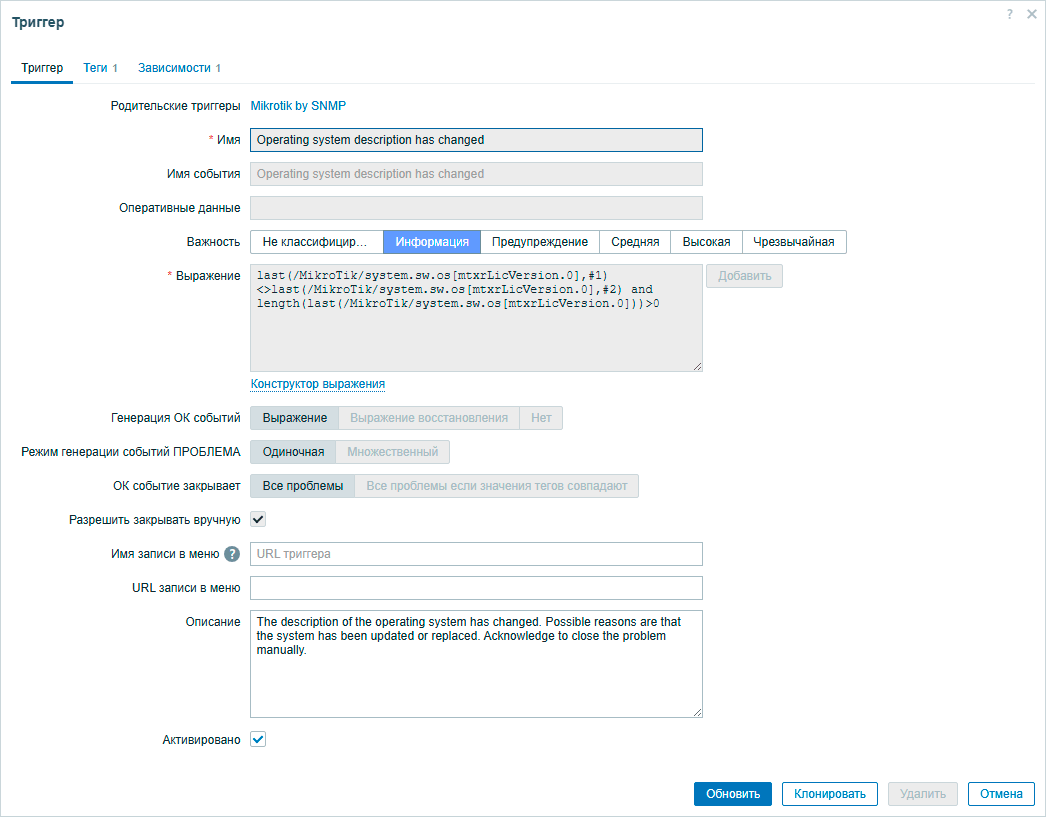
Task: Toggle Разрешить закрывать вручную checkbox
Action: [x=258, y=520]
